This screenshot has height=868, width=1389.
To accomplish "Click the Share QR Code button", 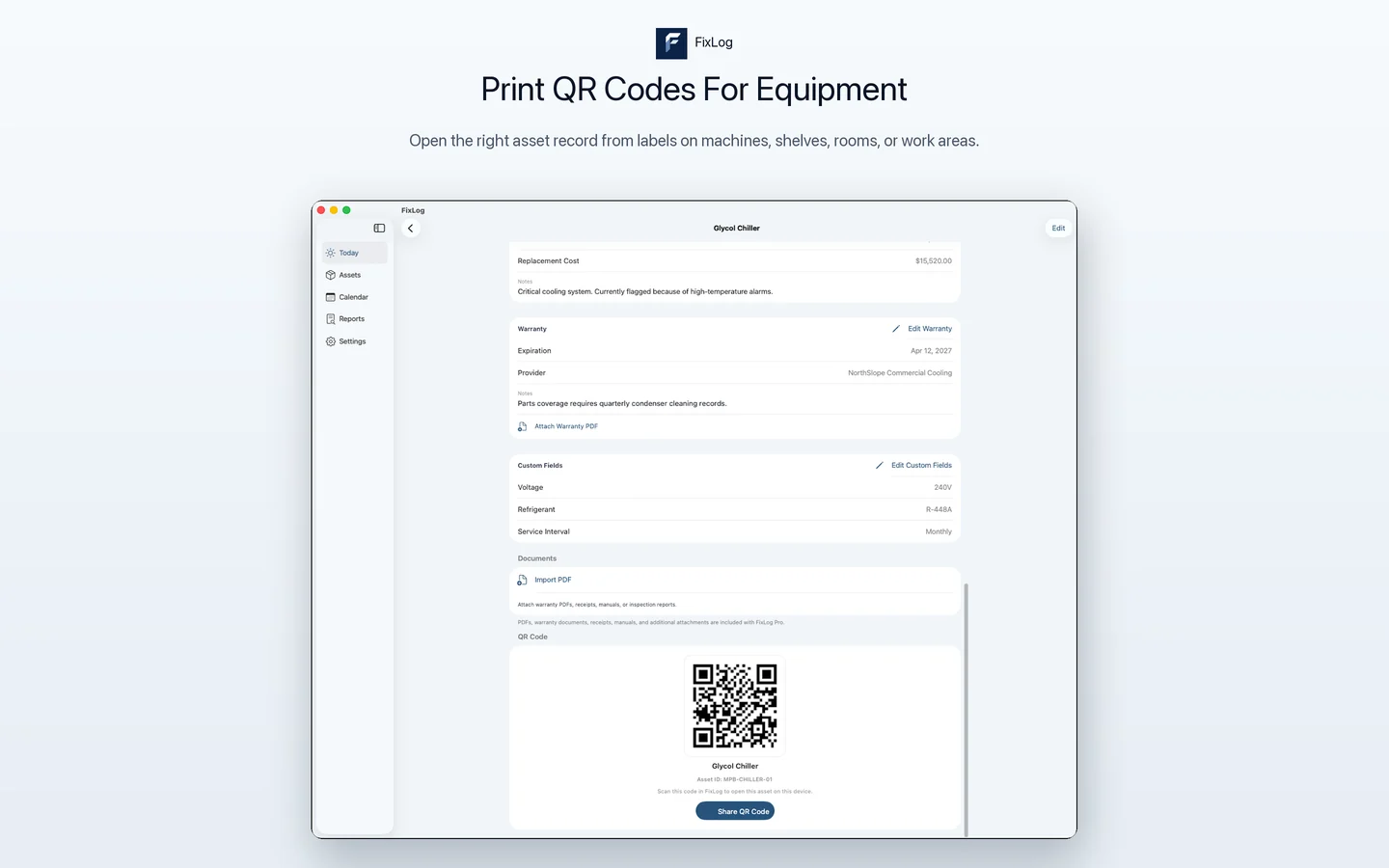I will [735, 811].
